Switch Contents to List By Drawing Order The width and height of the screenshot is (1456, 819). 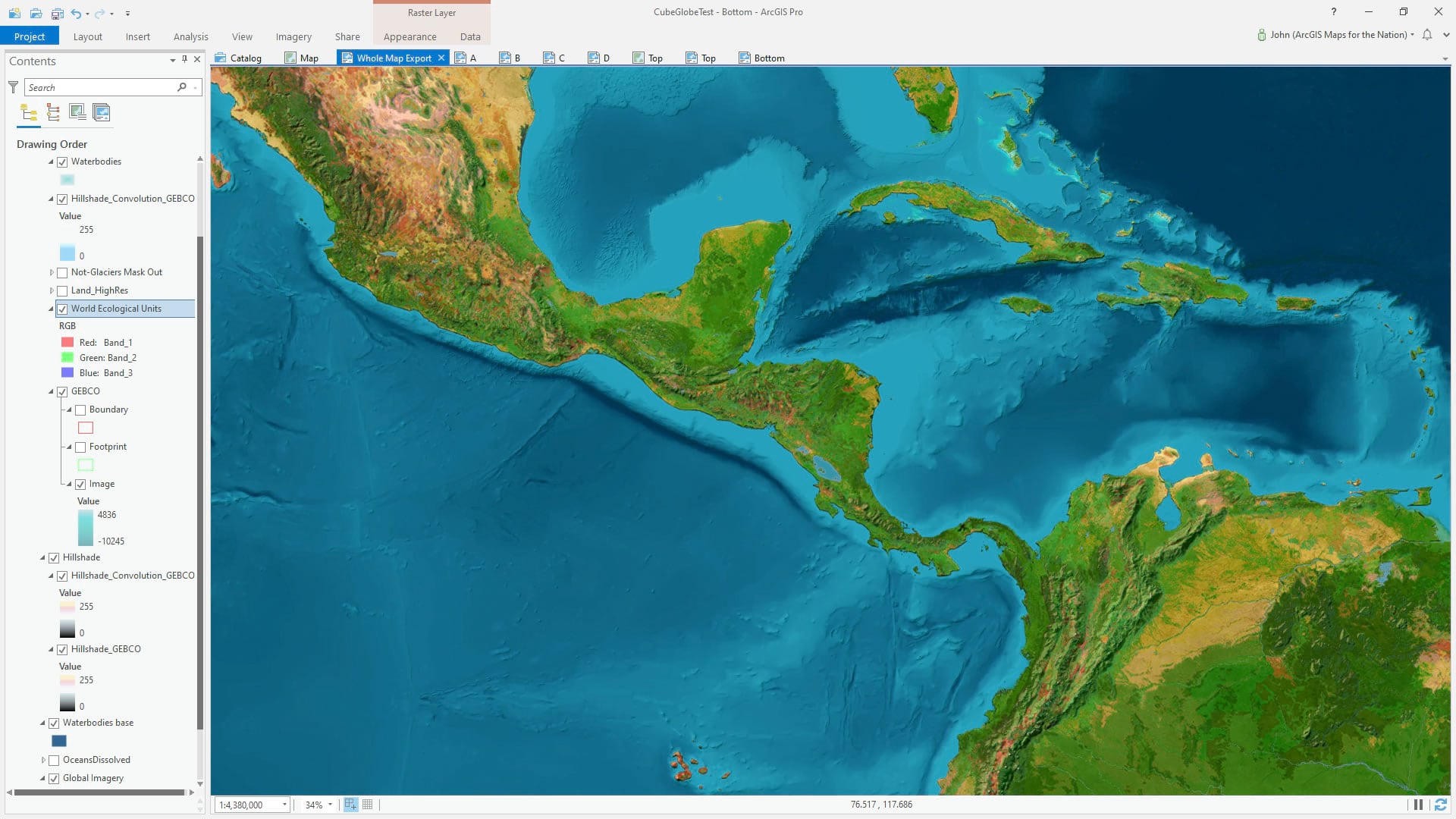point(29,113)
